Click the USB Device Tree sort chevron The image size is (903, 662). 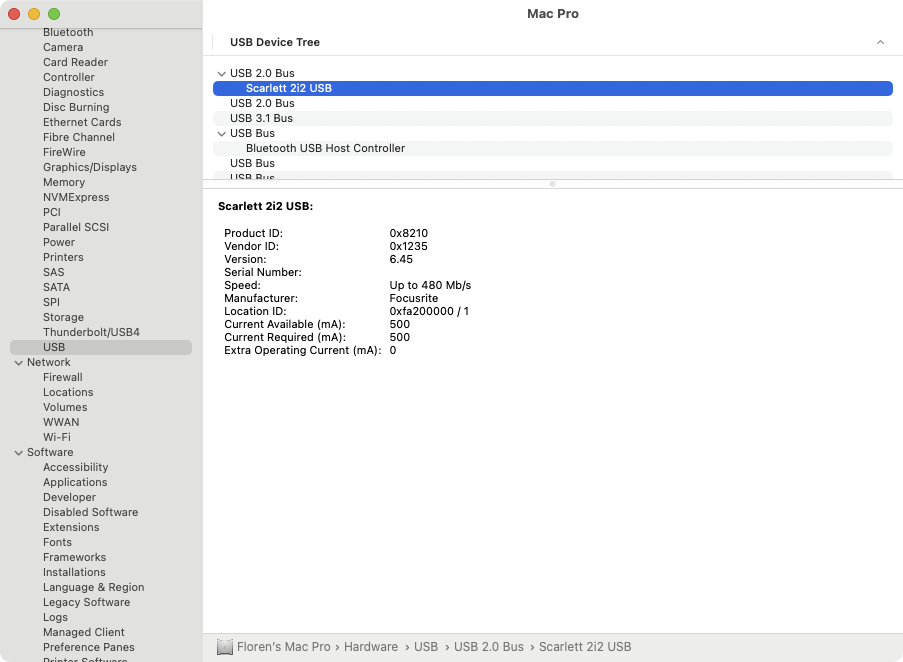880,42
